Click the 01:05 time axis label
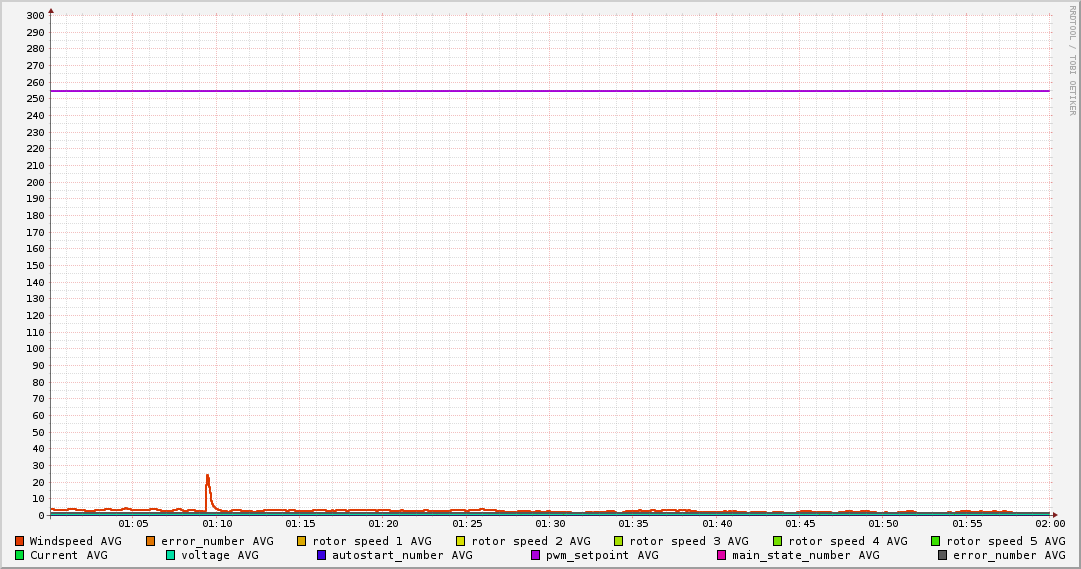Viewport: 1081px width, 569px height. pos(133,524)
